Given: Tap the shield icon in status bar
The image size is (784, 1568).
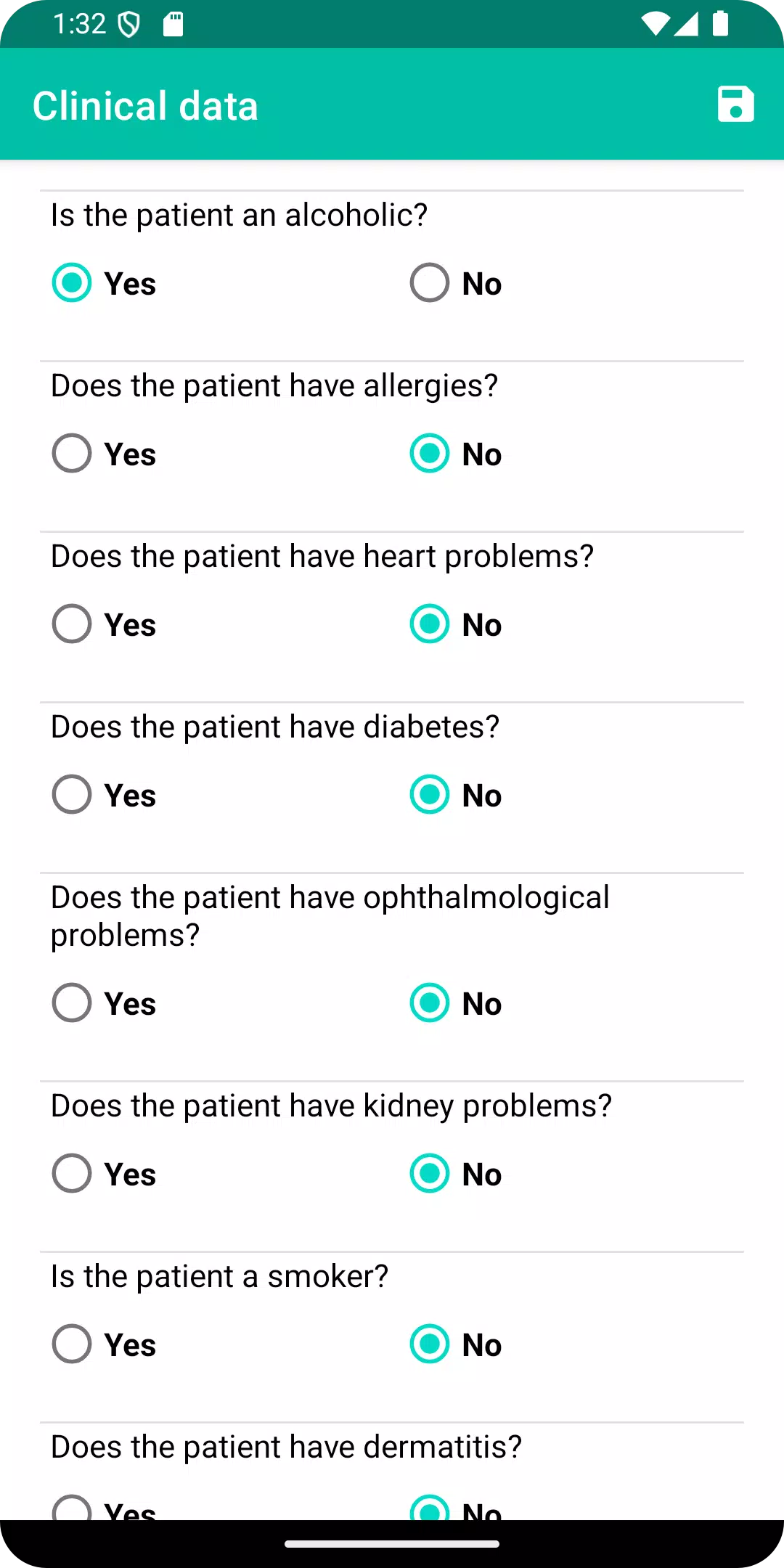Looking at the screenshot, I should 129,25.
